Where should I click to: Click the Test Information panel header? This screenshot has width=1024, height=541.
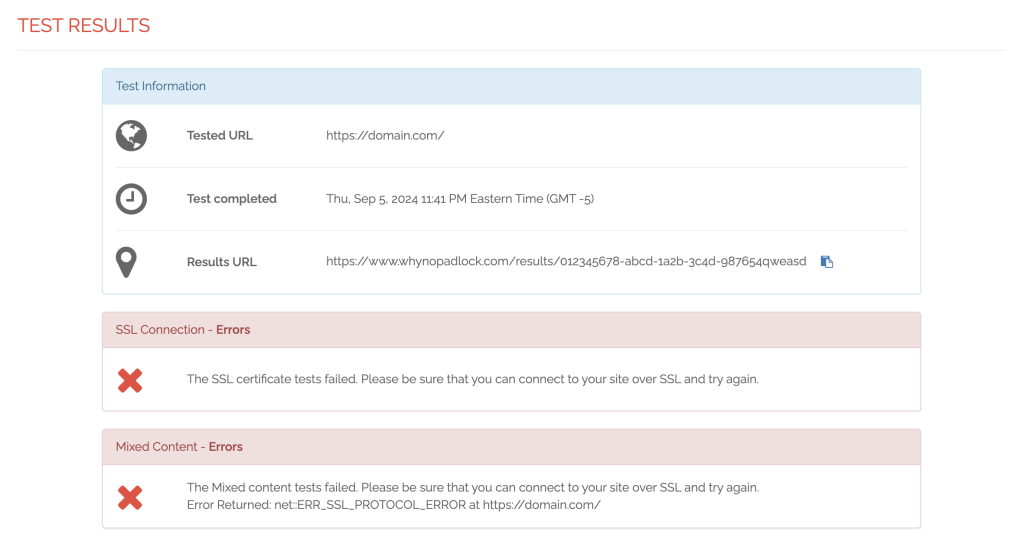(511, 87)
